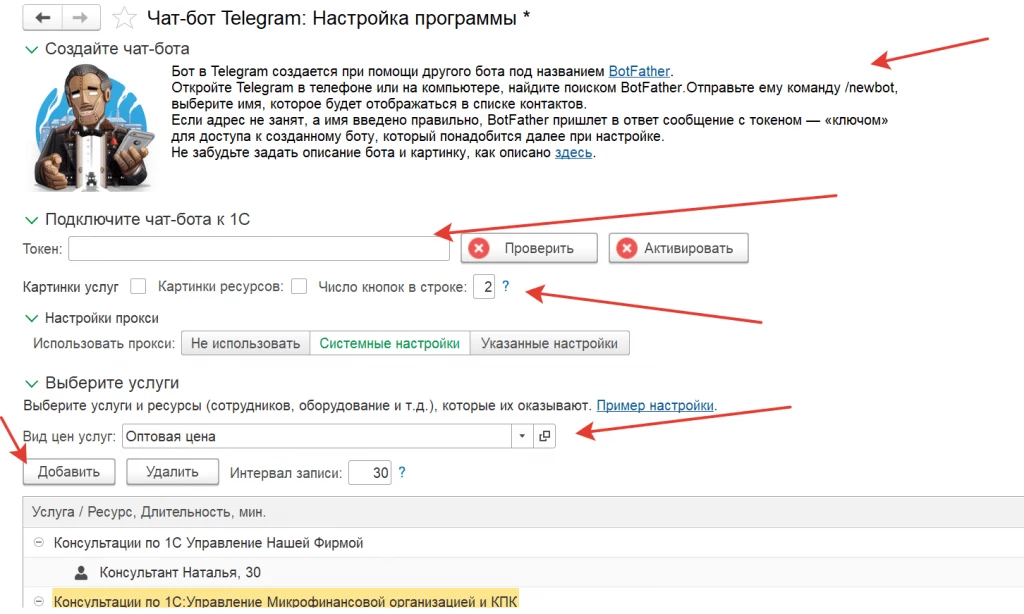Enable the Картинки ресурсов checkbox
The image size is (1024, 614).
pyautogui.click(x=299, y=286)
